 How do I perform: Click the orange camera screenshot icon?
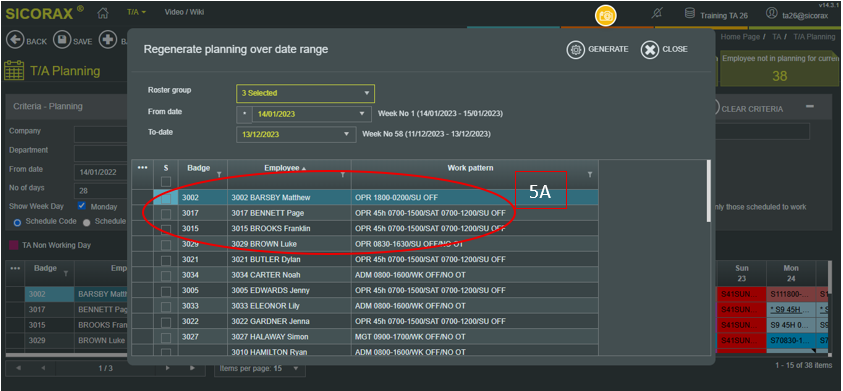pyautogui.click(x=606, y=15)
